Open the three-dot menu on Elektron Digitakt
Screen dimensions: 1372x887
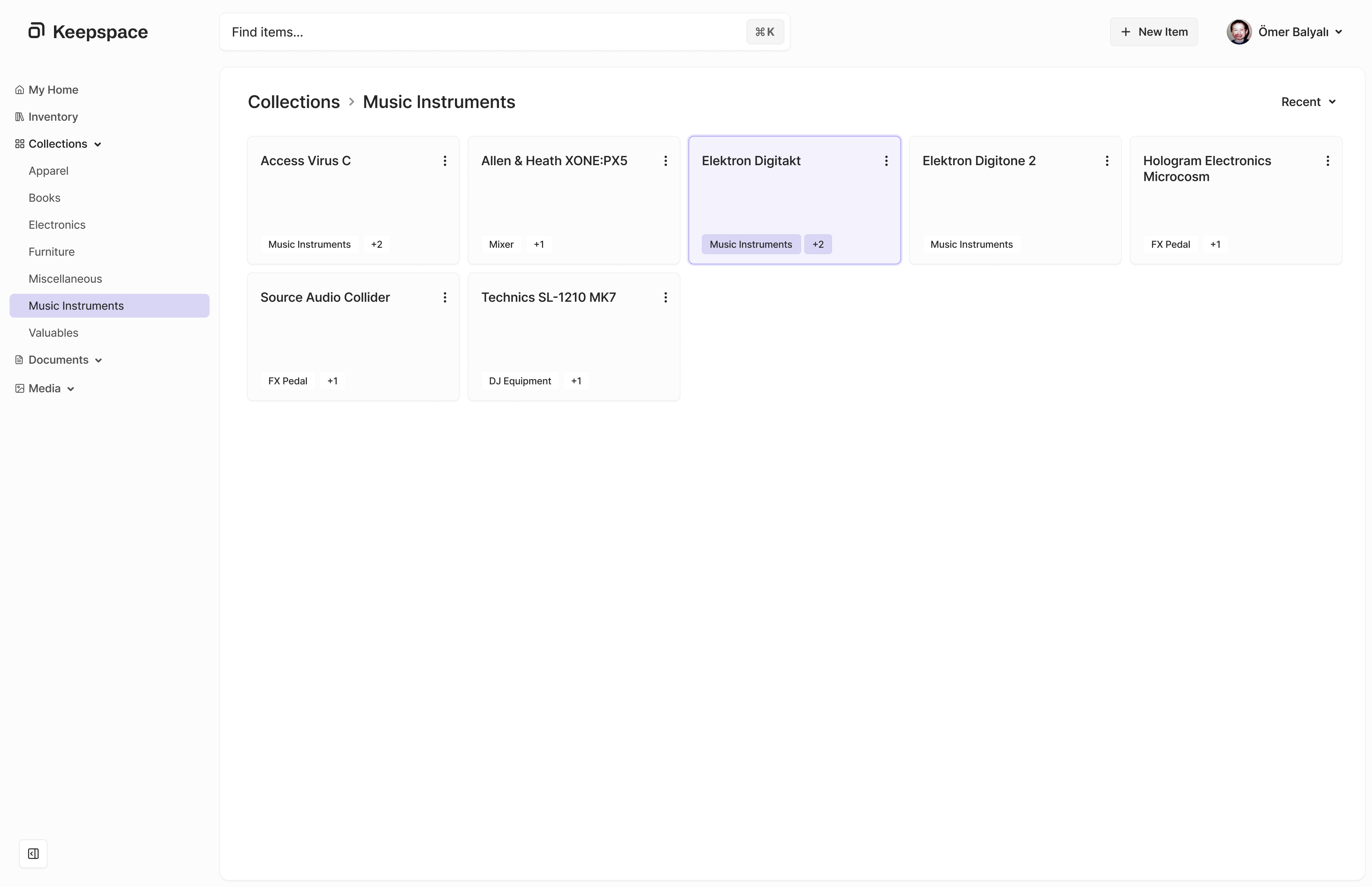pyautogui.click(x=886, y=161)
